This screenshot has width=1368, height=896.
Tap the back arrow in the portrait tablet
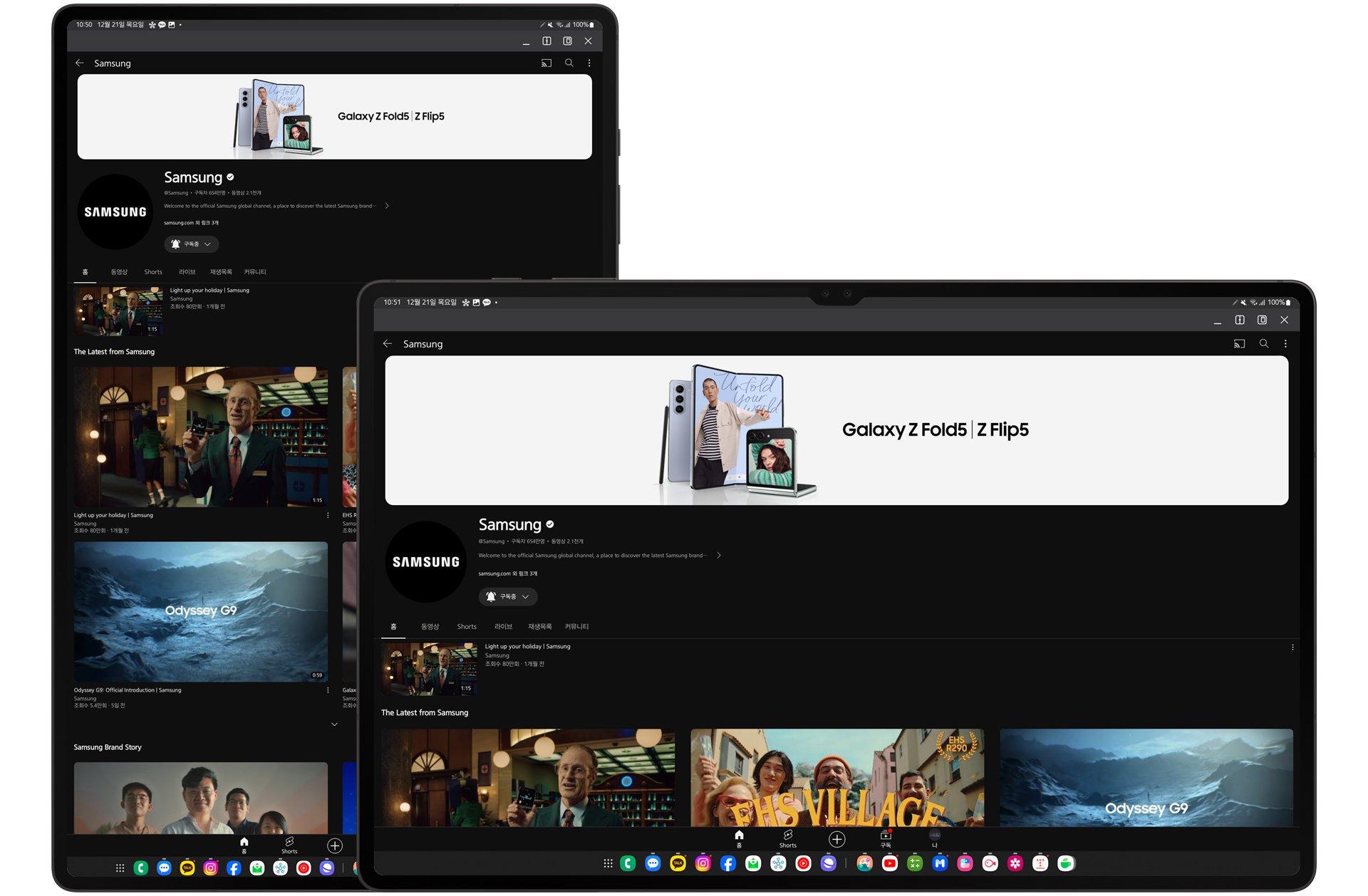click(79, 63)
